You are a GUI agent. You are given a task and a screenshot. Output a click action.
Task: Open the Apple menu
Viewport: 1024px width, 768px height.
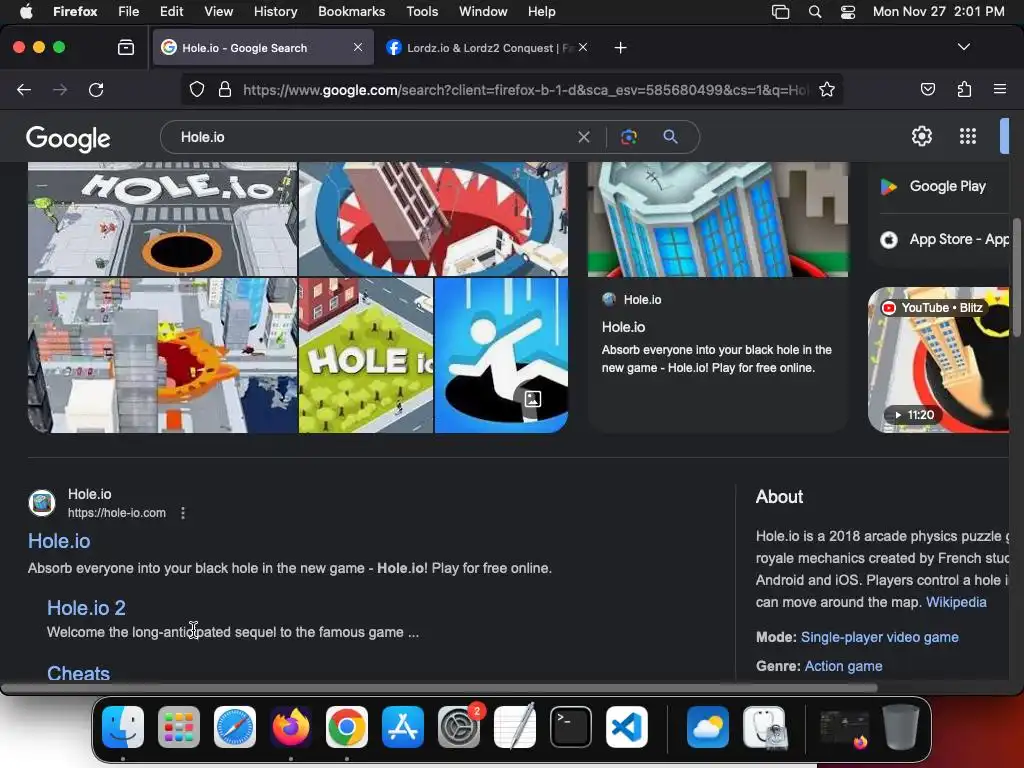click(x=26, y=11)
